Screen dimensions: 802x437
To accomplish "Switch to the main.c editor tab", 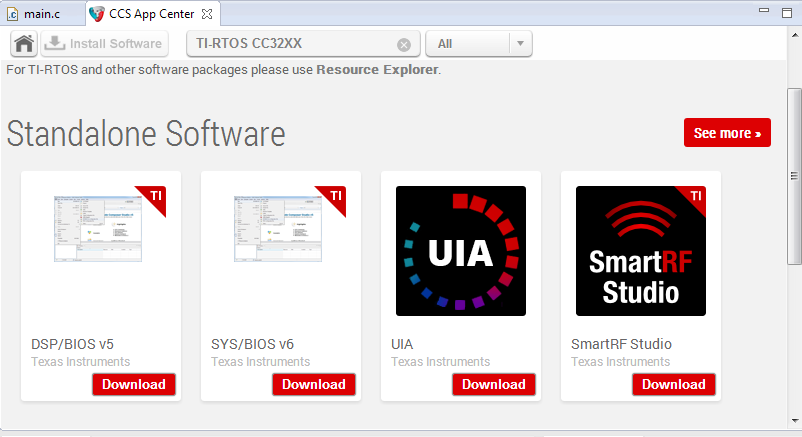I will coord(42,14).
